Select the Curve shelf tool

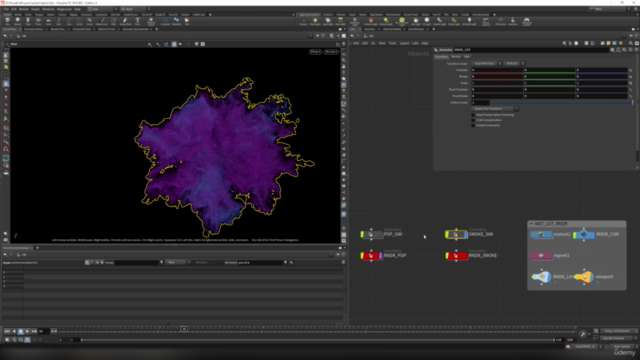coord(89,21)
